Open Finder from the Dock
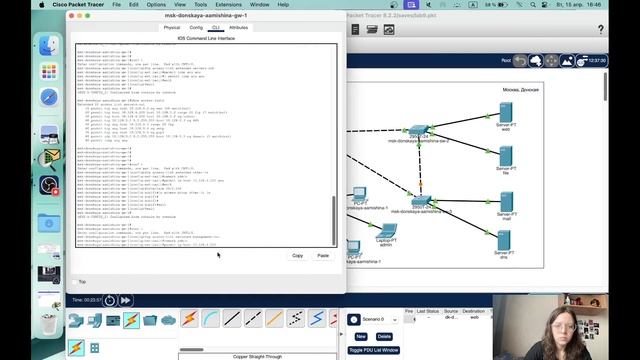 [x=49, y=45]
